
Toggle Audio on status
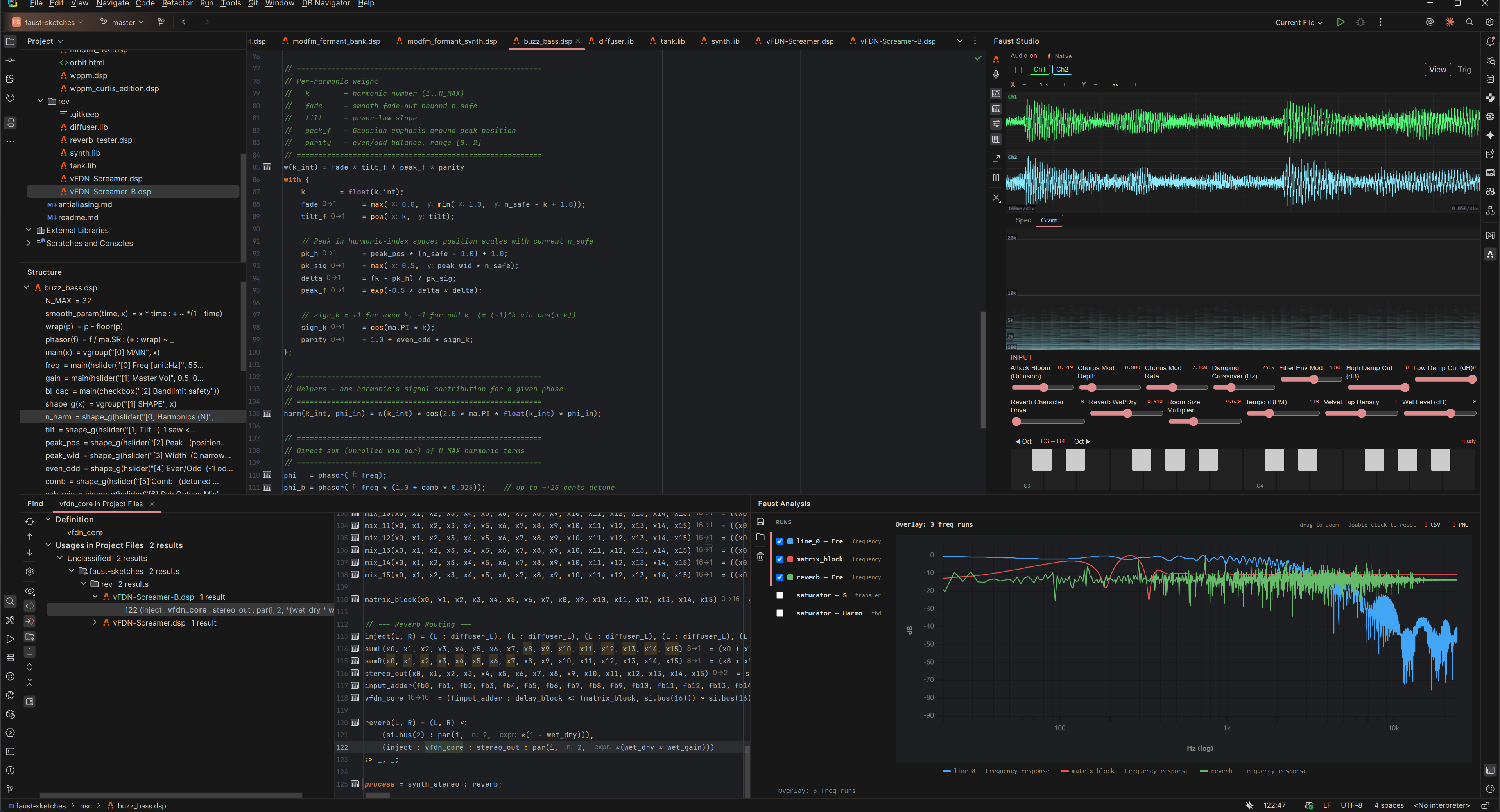[x=1023, y=56]
